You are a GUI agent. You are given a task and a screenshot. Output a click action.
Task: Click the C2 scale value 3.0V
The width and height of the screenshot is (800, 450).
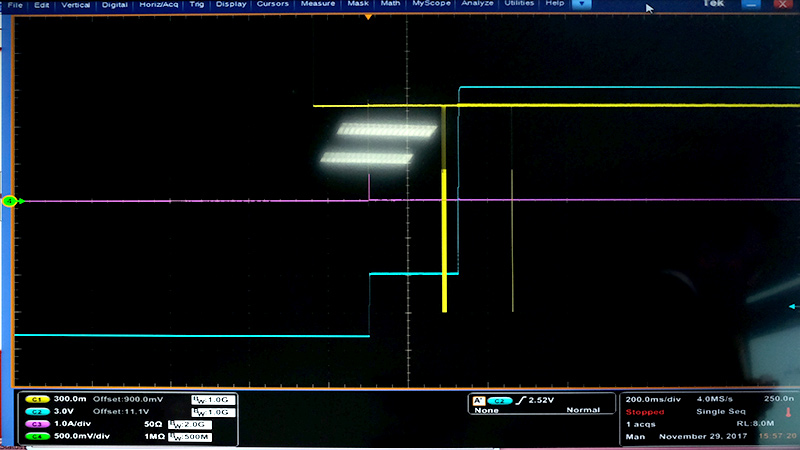64,411
